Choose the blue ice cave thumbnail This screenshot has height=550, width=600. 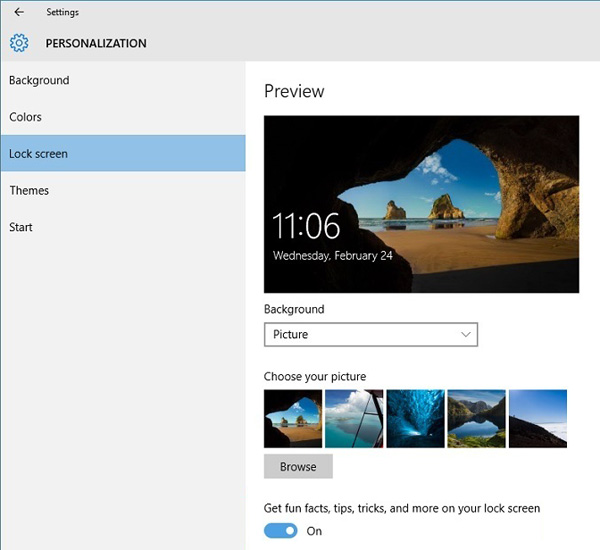[416, 419]
